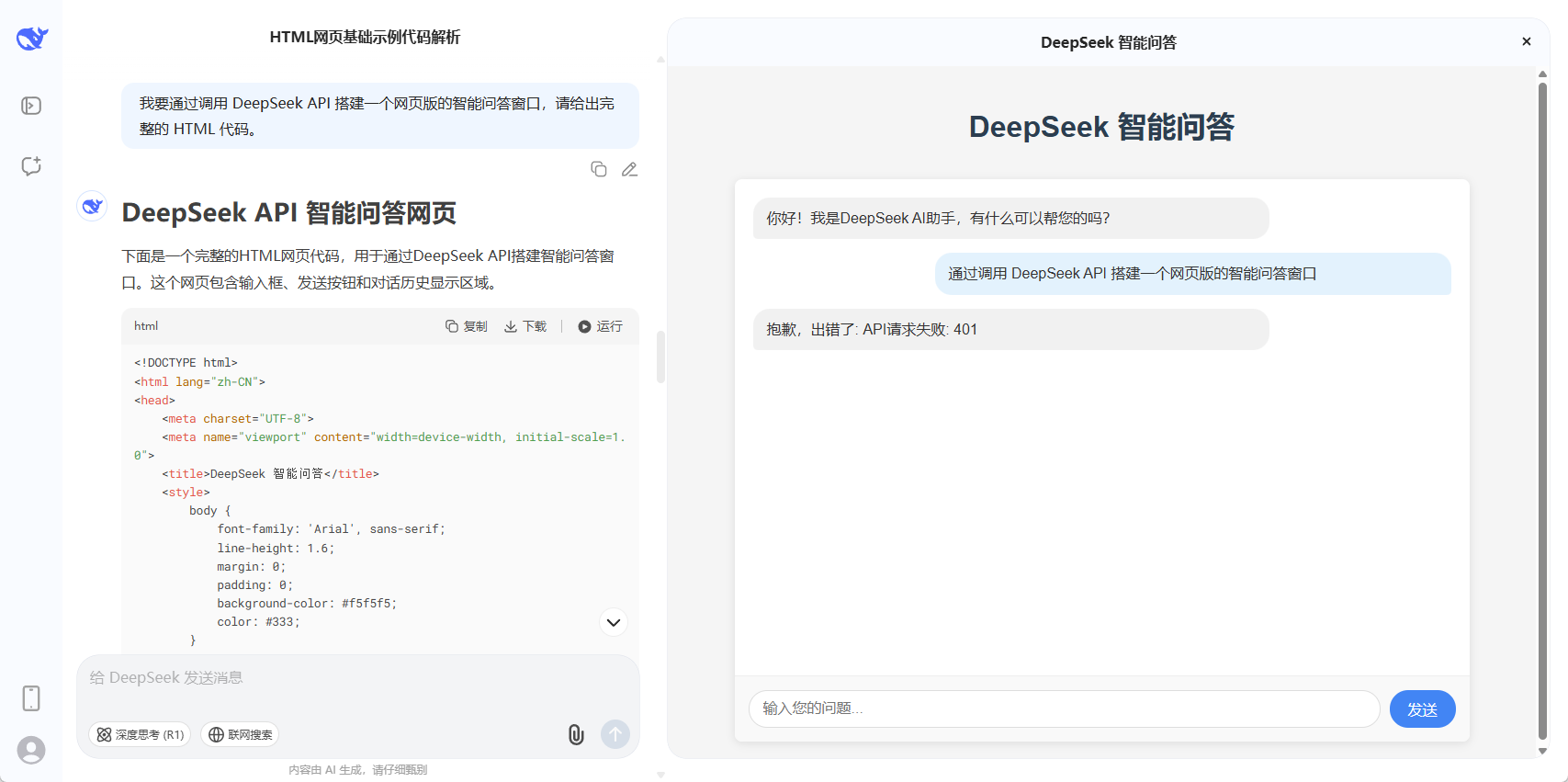Click the greeting bubble 你好！我是DeepSeek AI助手
Viewport: 1568px width, 782px height.
[1011, 219]
